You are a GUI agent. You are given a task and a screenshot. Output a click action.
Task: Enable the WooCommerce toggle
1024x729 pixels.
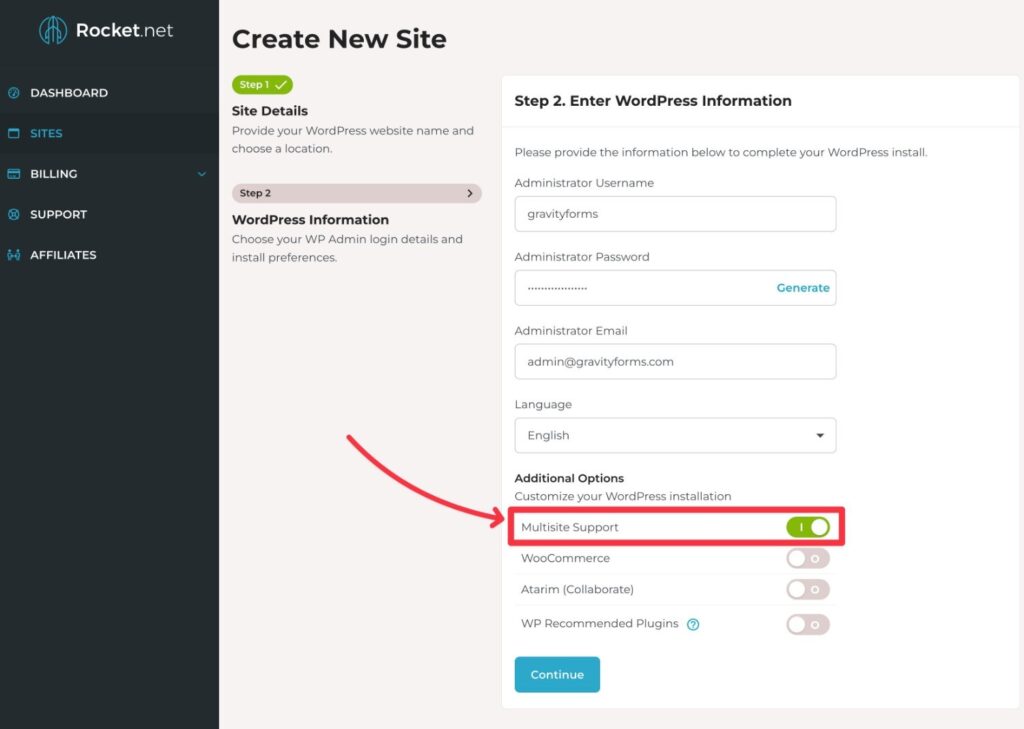pyautogui.click(x=807, y=558)
